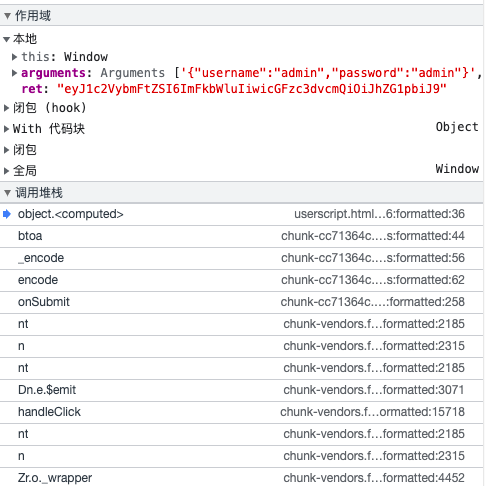This screenshot has height=486, width=485.
Task: Select the btoa stack frame
Action: 242,236
